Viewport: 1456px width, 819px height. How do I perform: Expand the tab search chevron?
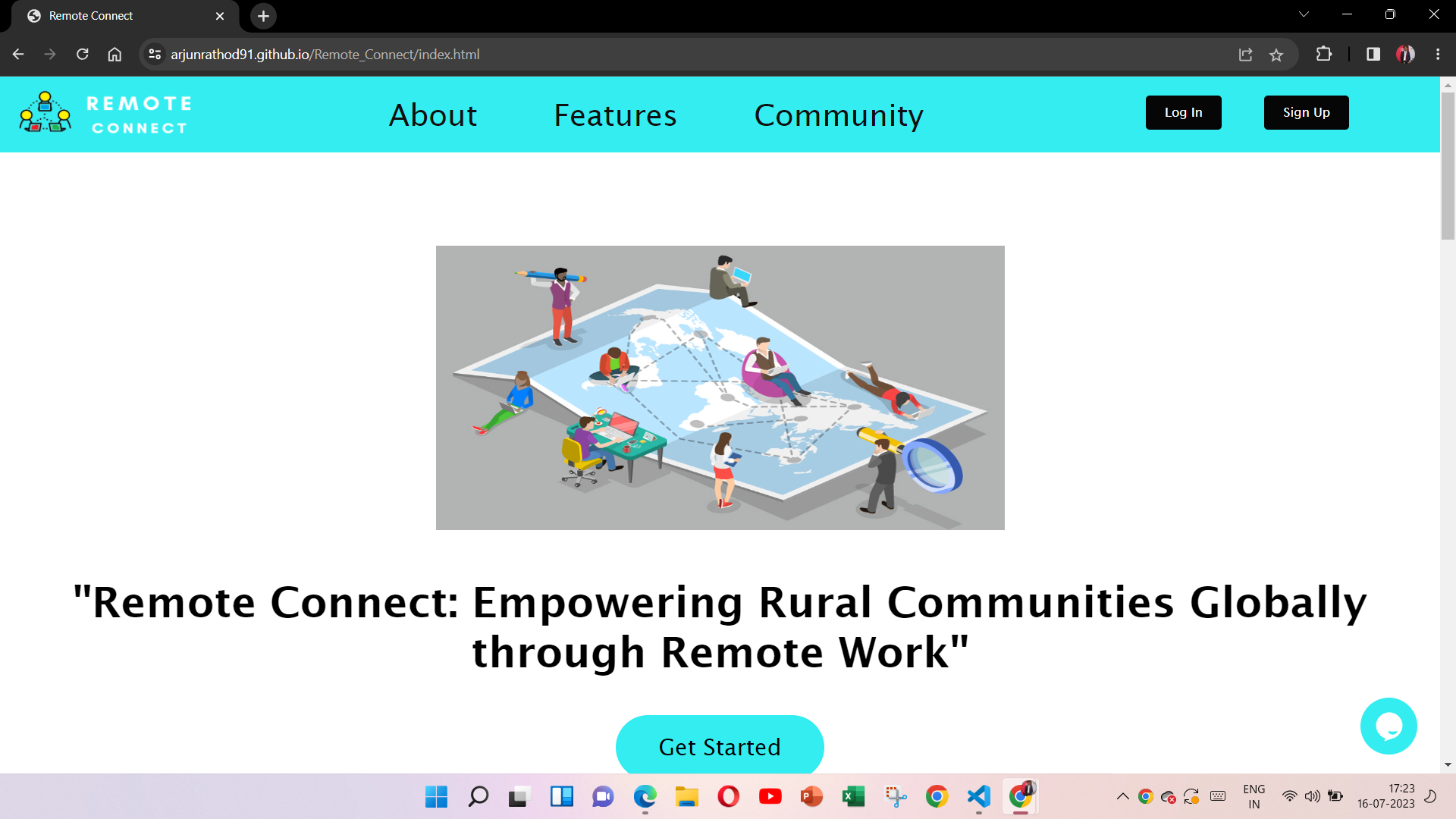(x=1304, y=14)
